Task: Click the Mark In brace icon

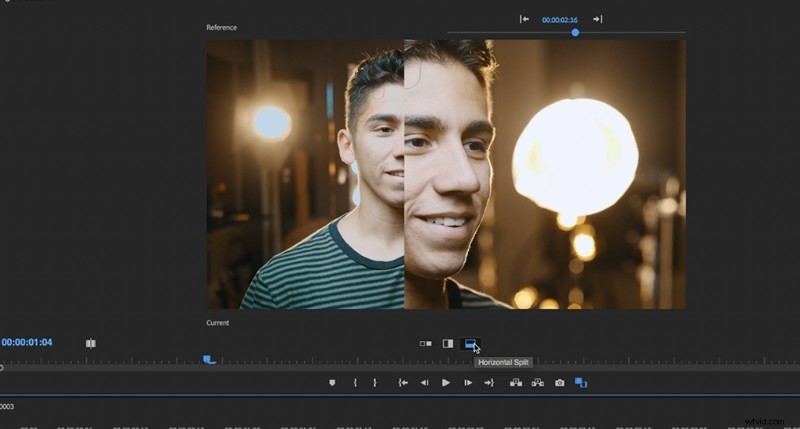Action: (355, 383)
